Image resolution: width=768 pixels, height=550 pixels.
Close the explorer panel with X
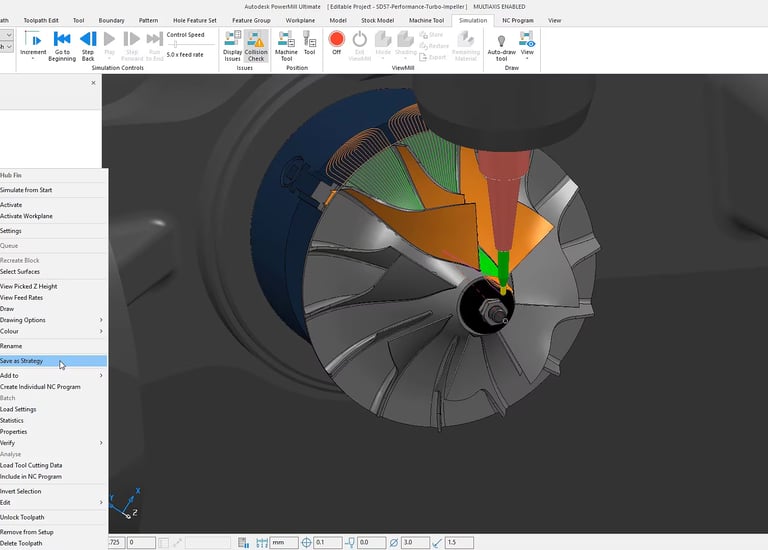(94, 83)
